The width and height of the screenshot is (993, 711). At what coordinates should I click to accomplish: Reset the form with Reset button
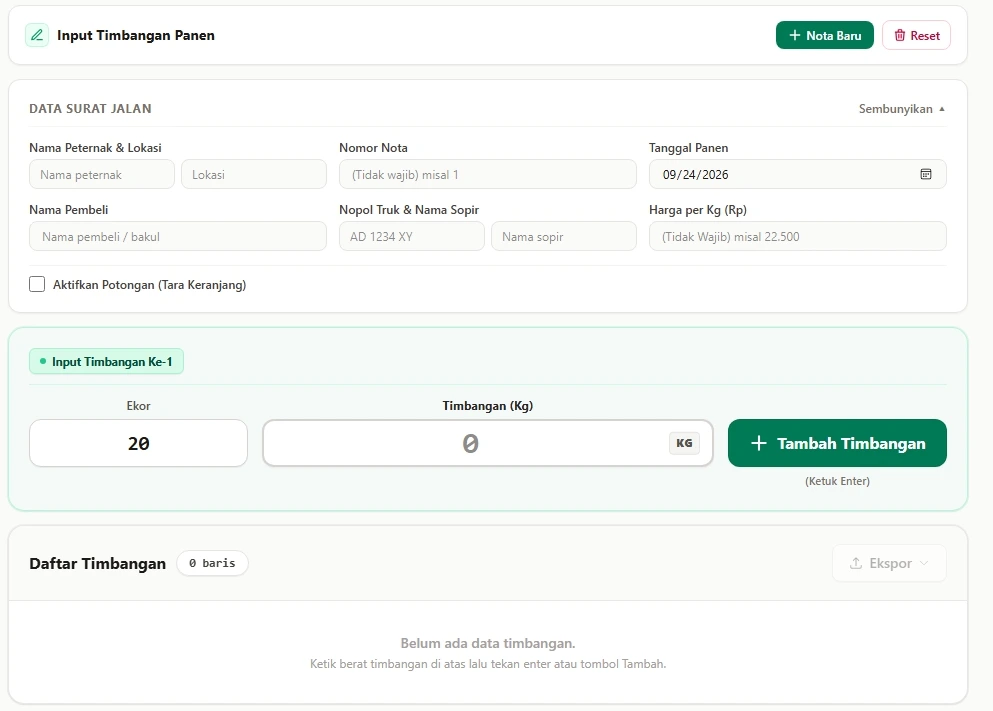916,35
